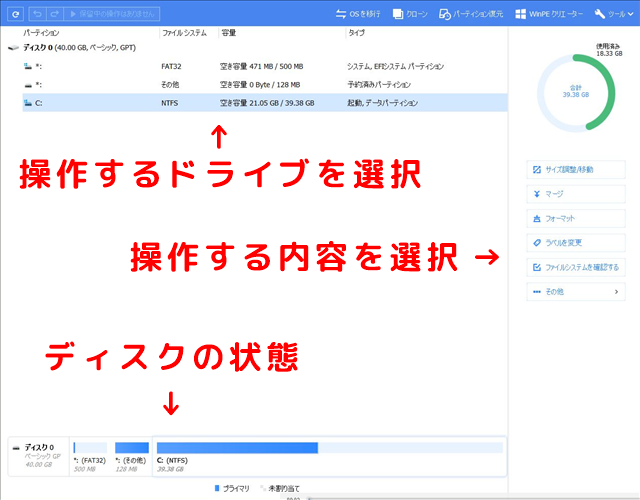The height and width of the screenshot is (500, 640).
Task: Click システム, EFIシステム パーティション text
Action: (395, 66)
